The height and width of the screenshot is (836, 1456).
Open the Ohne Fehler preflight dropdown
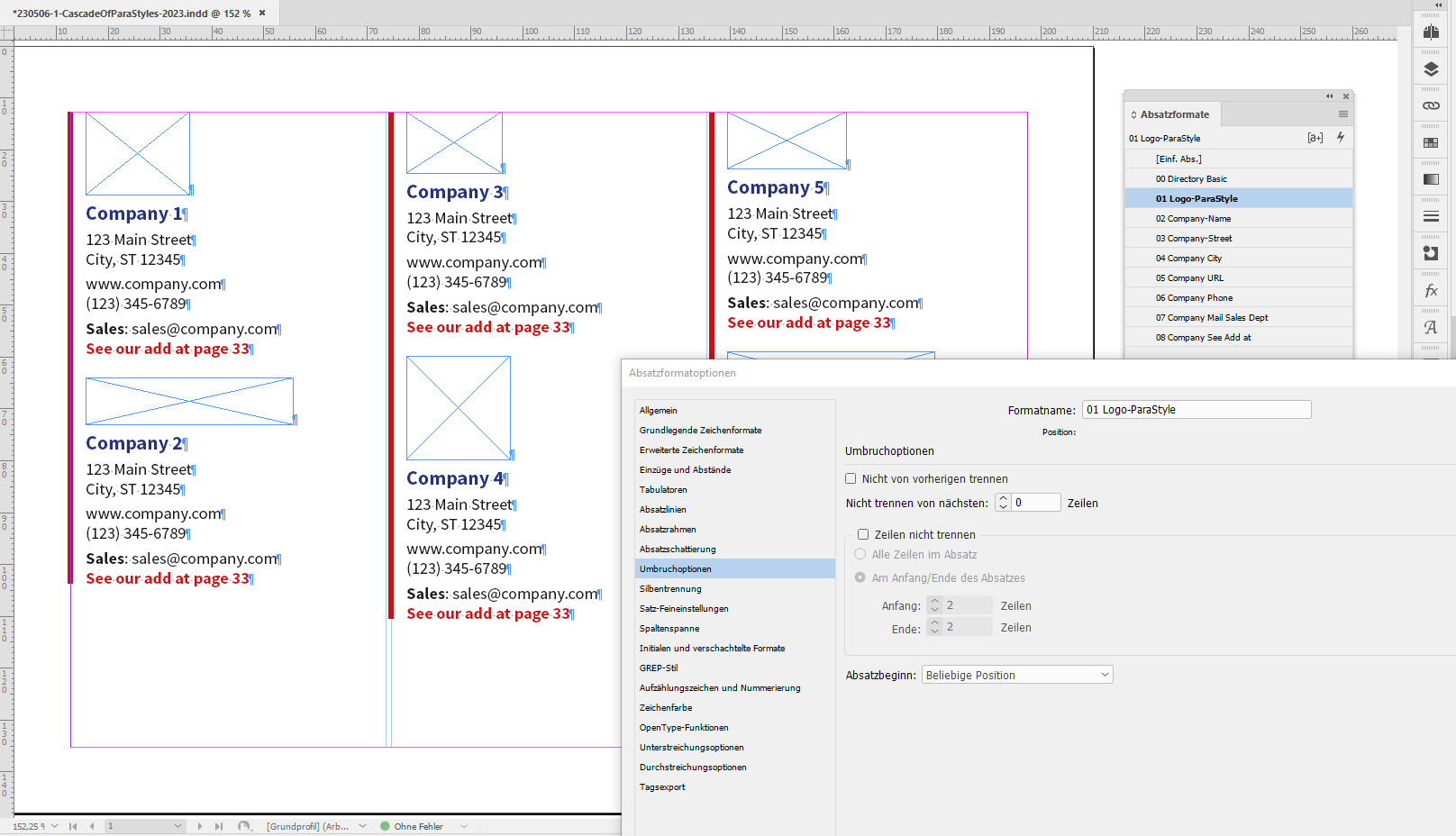[462, 826]
